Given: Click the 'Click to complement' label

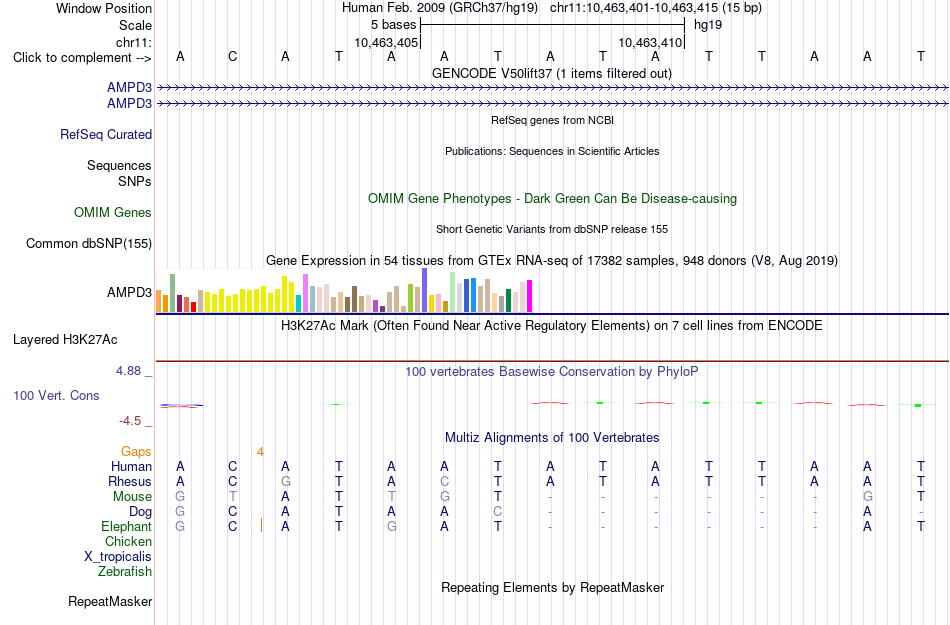Looking at the screenshot, I should point(82,58).
